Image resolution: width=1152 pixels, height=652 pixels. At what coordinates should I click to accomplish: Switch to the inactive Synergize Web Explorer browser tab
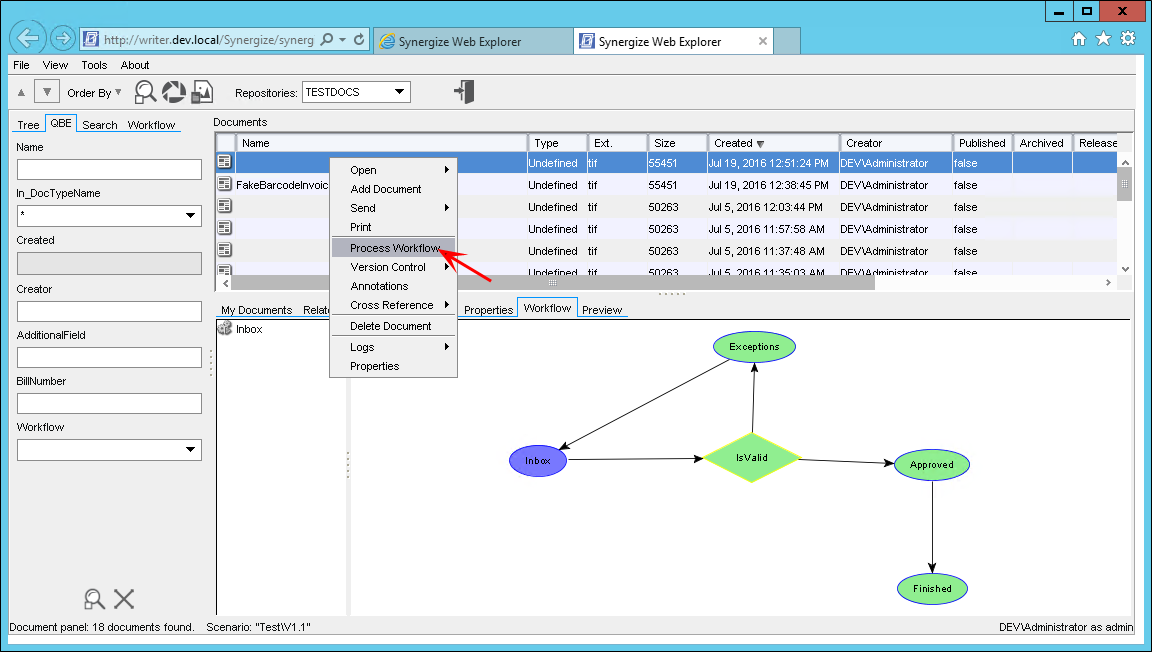point(473,42)
